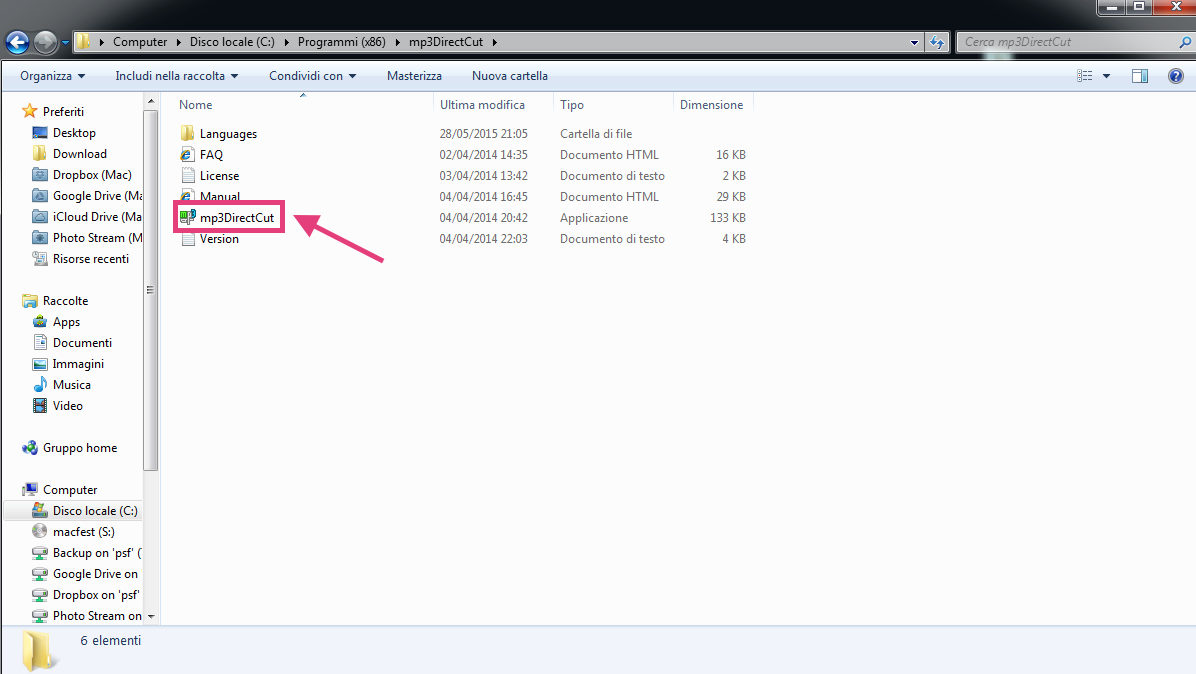Focus the 'Cerca mp3DirectCut' search field
The height and width of the screenshot is (674, 1196).
(1068, 42)
